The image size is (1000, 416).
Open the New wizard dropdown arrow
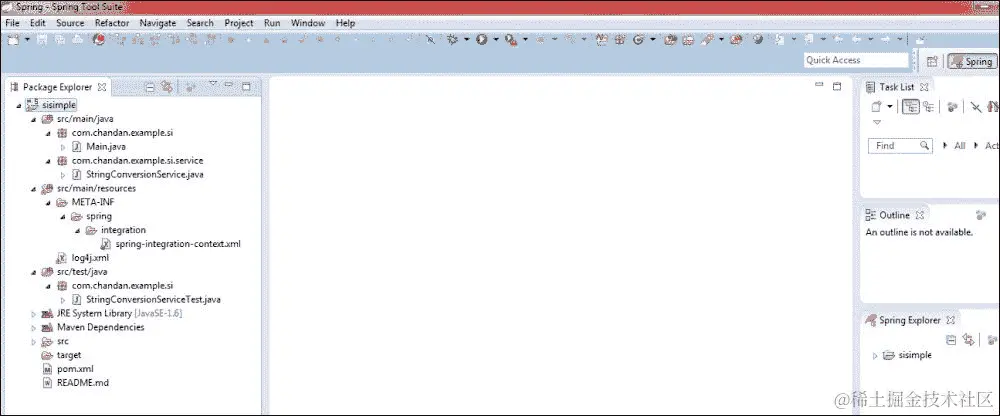click(x=27, y=40)
